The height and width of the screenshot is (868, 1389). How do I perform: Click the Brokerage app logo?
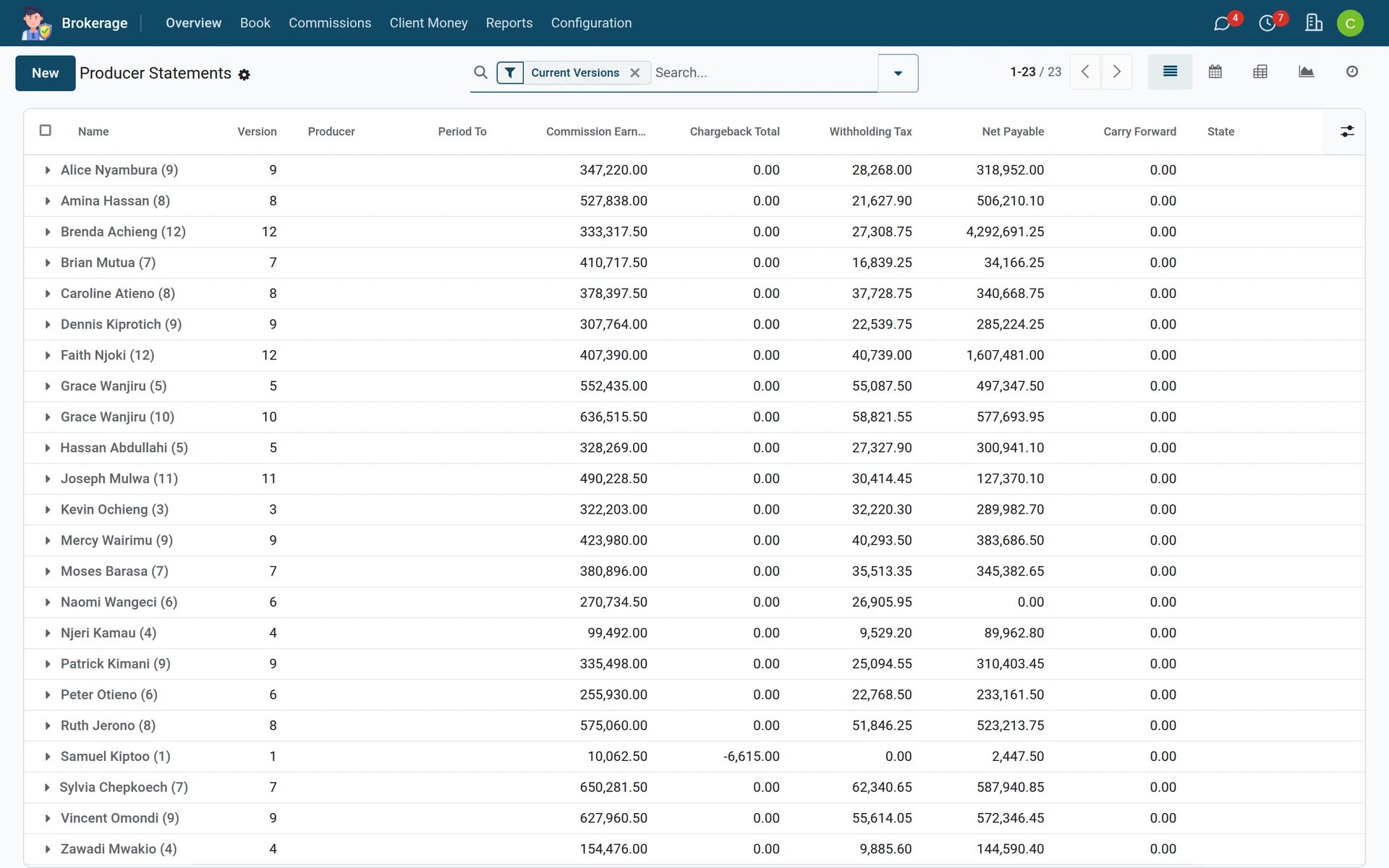[x=35, y=23]
